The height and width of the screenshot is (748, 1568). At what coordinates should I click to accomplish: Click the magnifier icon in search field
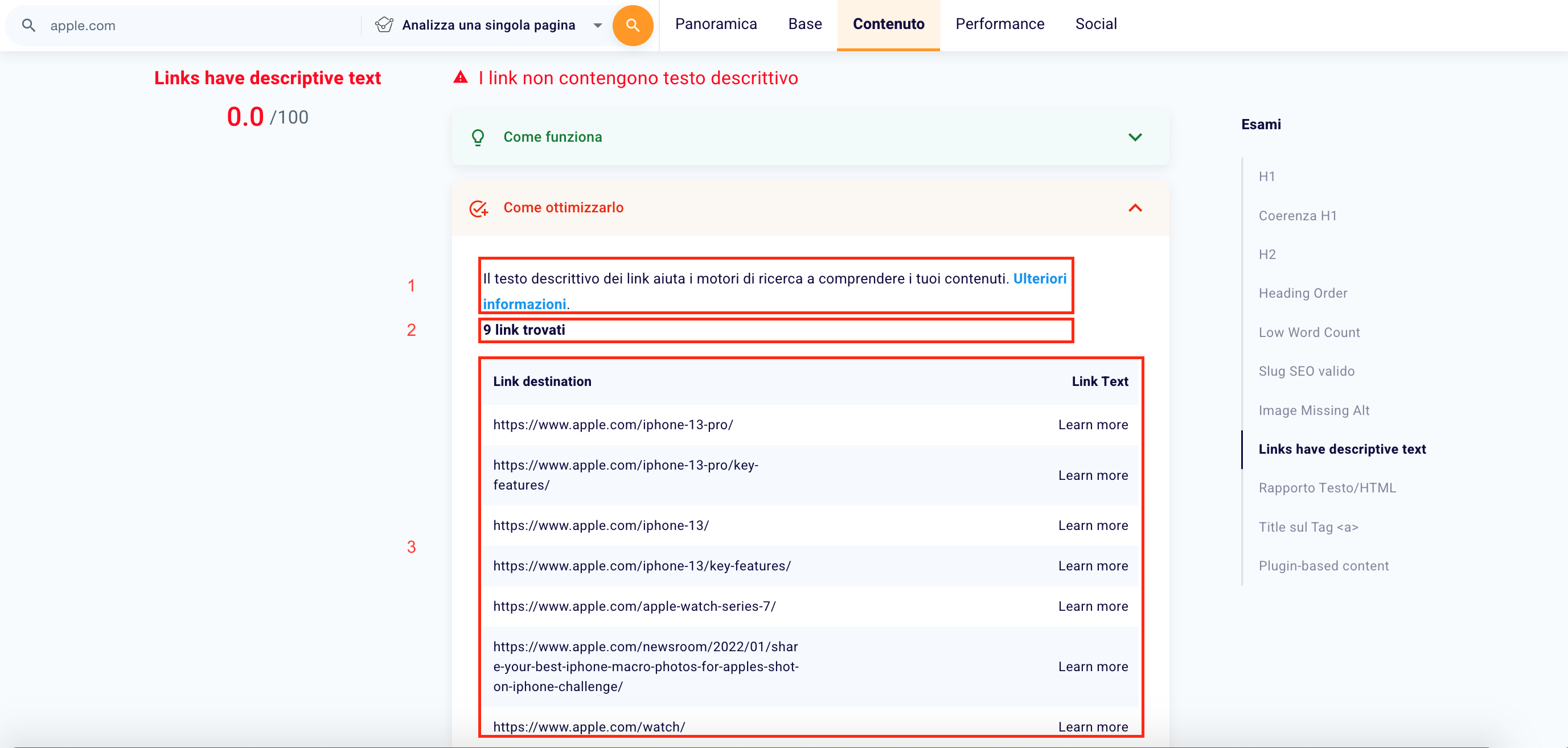point(28,26)
